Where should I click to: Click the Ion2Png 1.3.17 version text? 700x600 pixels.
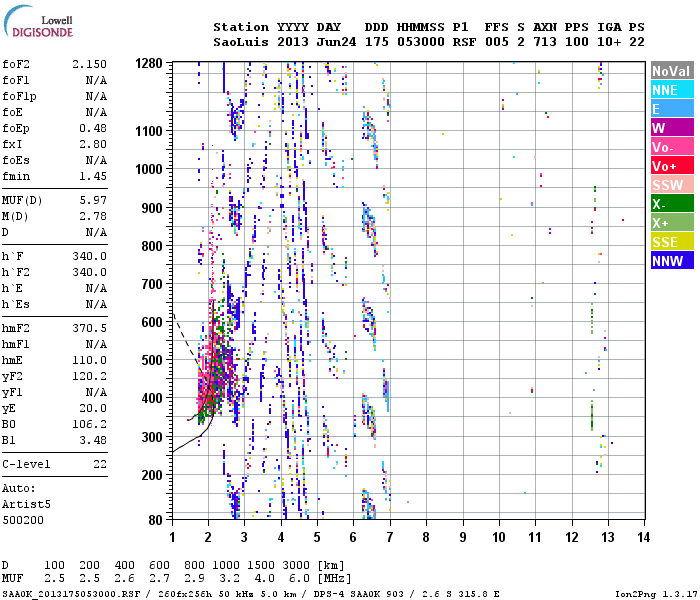click(656, 594)
